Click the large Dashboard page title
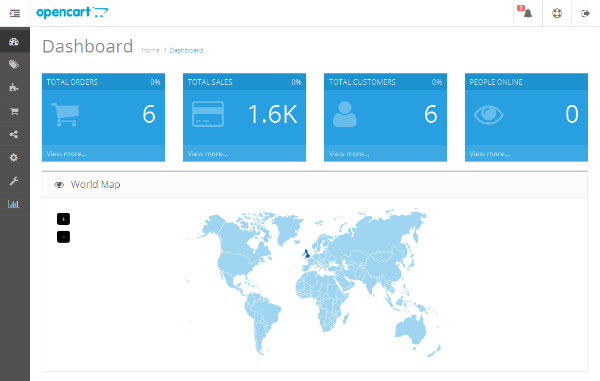 [88, 46]
